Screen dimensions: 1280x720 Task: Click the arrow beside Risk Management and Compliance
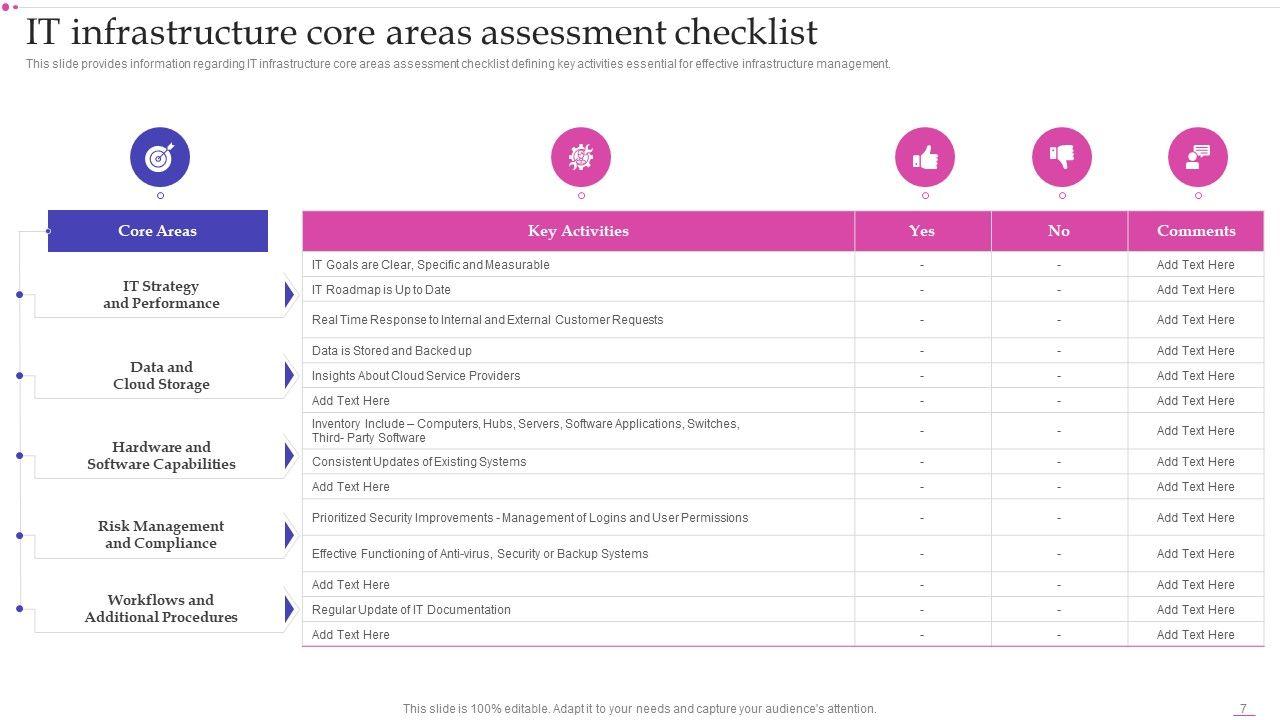pos(289,535)
